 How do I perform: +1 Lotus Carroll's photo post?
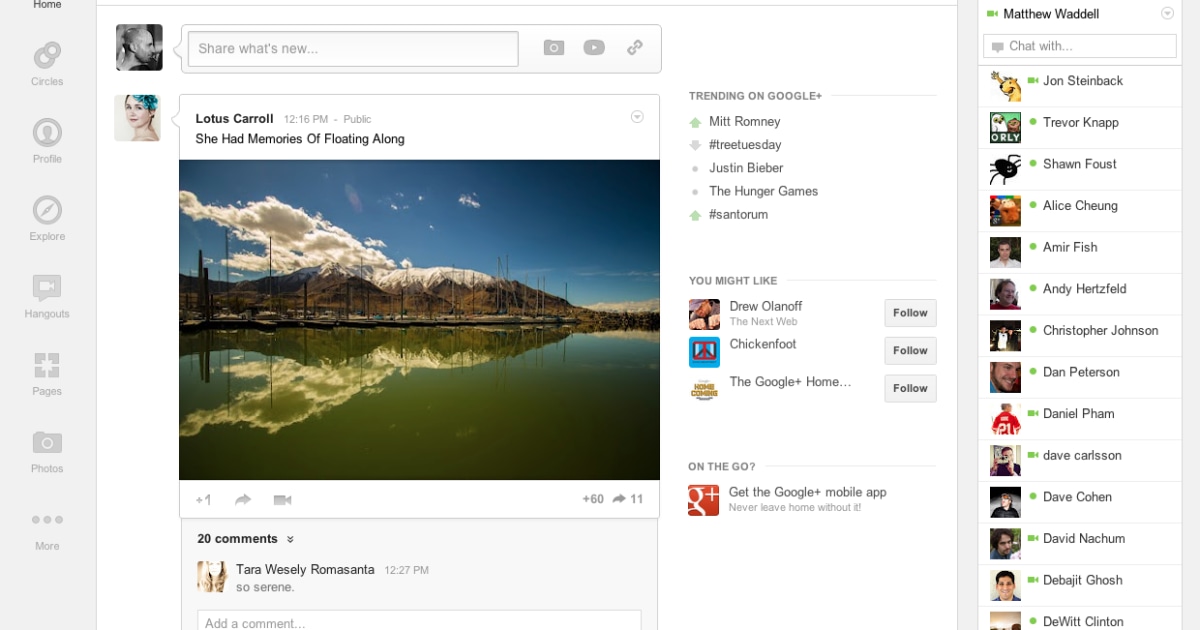[203, 498]
